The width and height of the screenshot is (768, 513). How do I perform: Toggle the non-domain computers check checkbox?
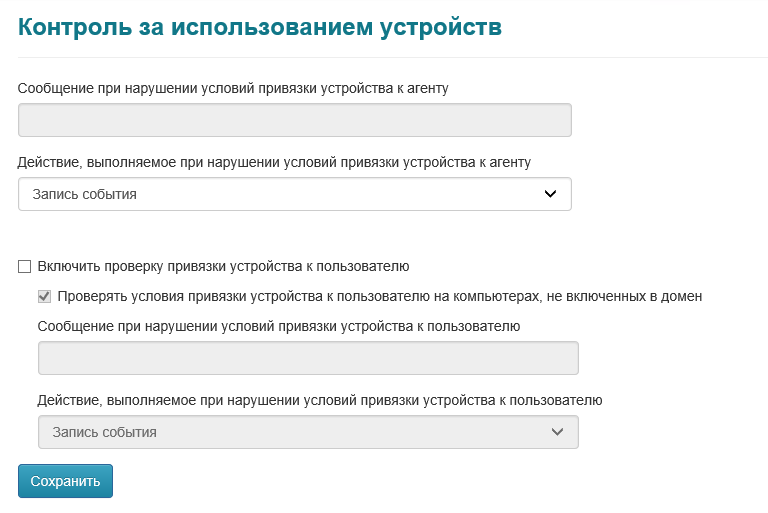pos(44,296)
